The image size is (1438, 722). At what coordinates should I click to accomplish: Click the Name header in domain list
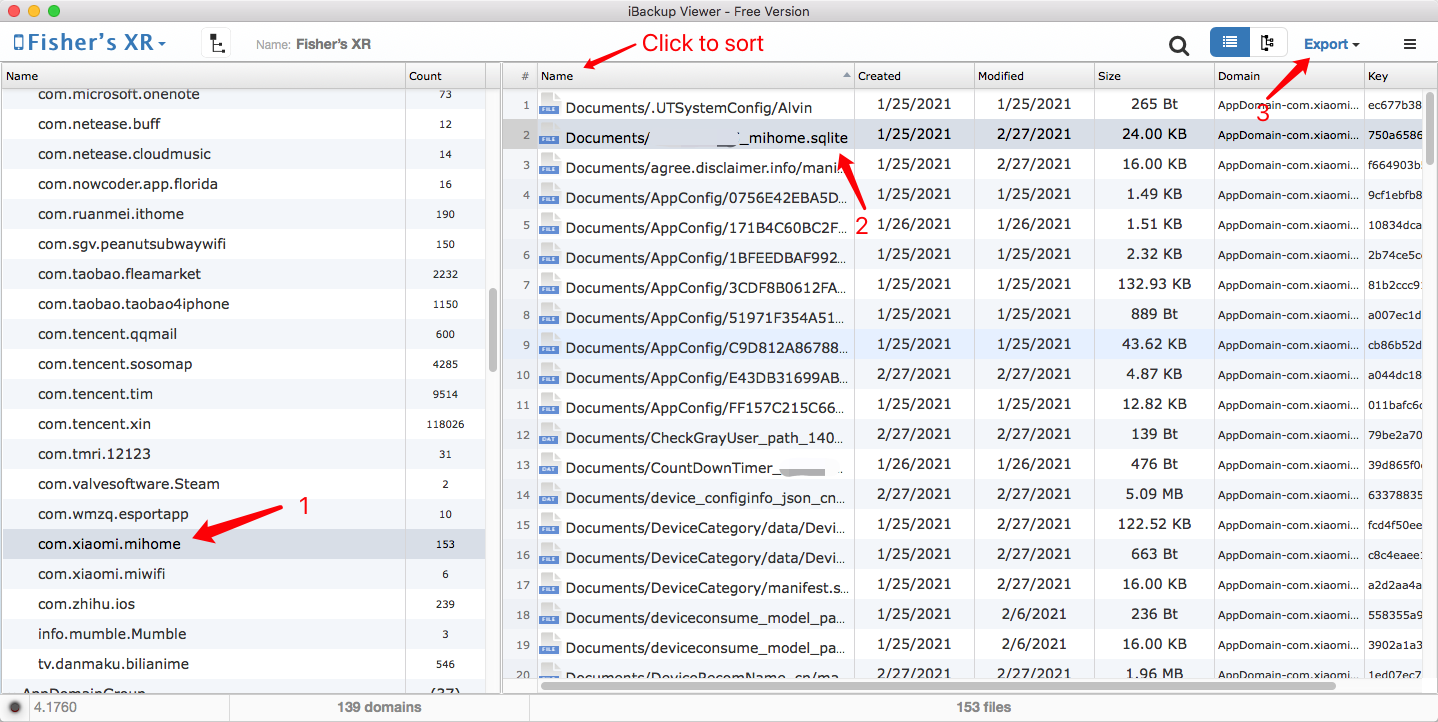[x=203, y=76]
